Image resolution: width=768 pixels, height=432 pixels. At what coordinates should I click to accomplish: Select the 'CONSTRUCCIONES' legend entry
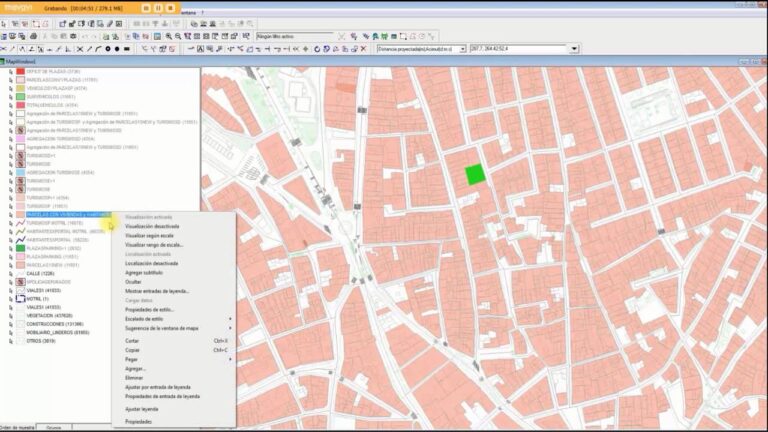(54, 324)
